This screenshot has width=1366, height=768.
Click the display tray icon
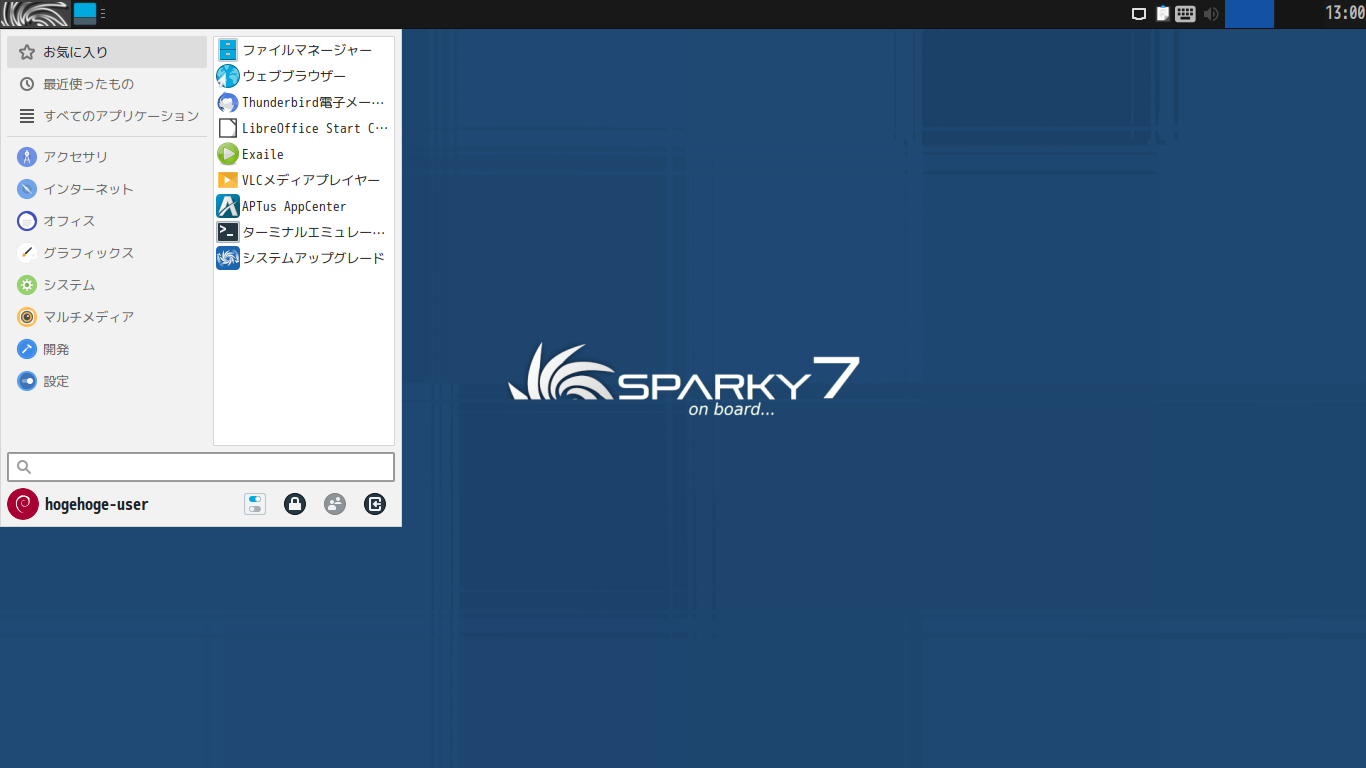tap(1139, 14)
